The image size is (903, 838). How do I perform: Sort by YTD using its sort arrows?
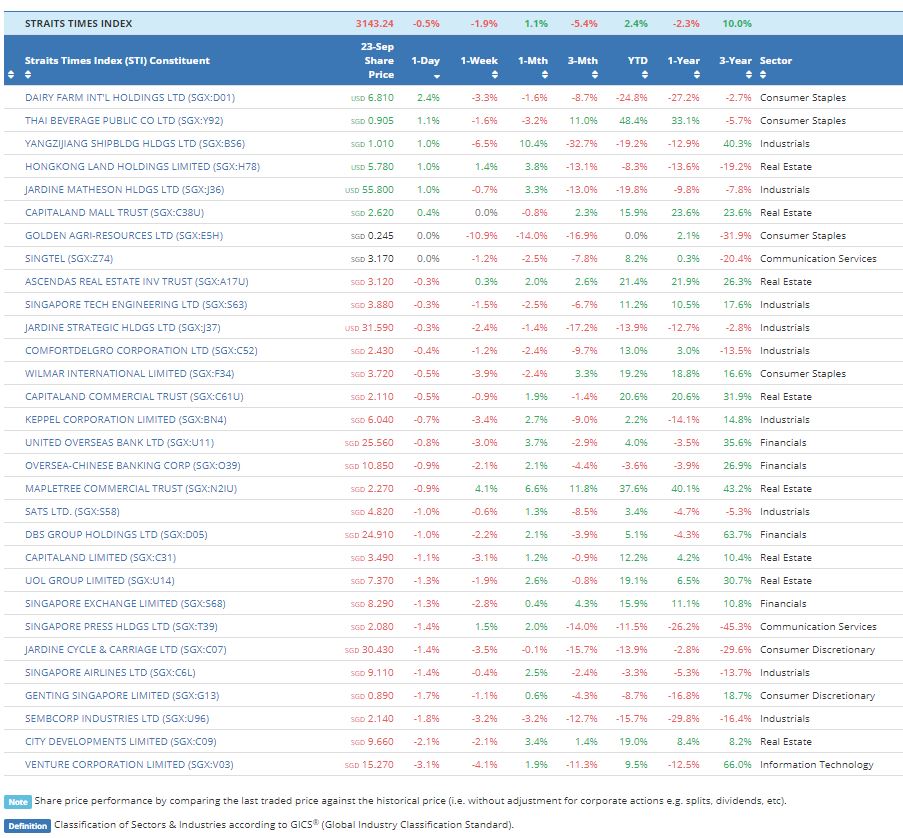[x=644, y=75]
